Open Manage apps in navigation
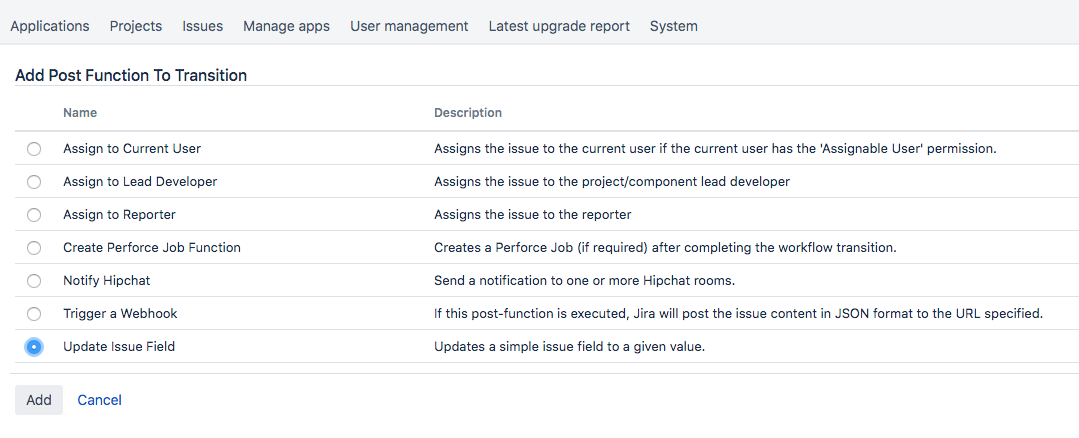1079x438 pixels. [286, 26]
